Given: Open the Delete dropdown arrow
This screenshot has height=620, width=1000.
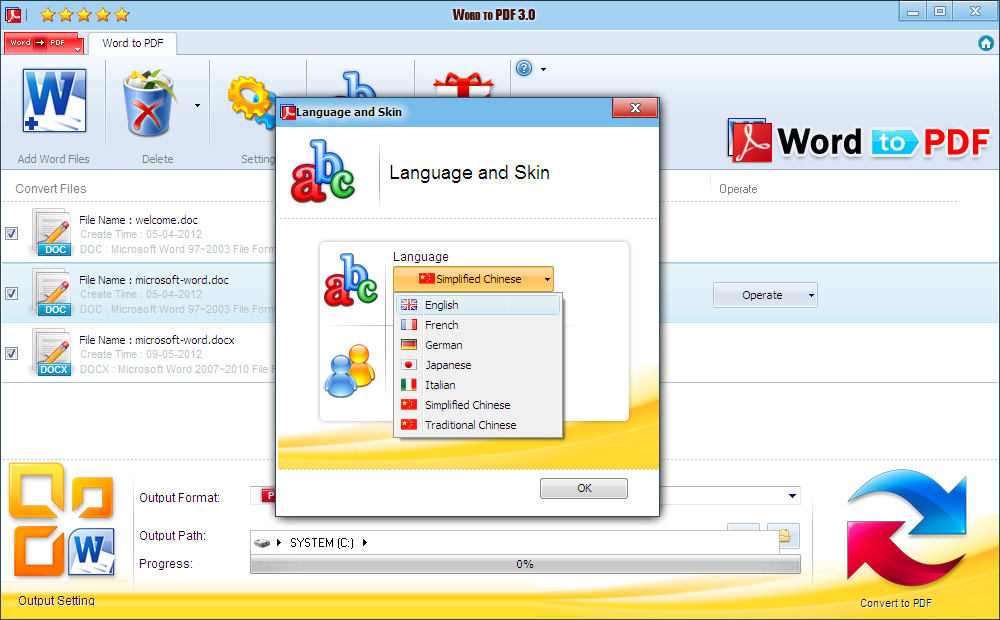Looking at the screenshot, I should pyautogui.click(x=197, y=105).
